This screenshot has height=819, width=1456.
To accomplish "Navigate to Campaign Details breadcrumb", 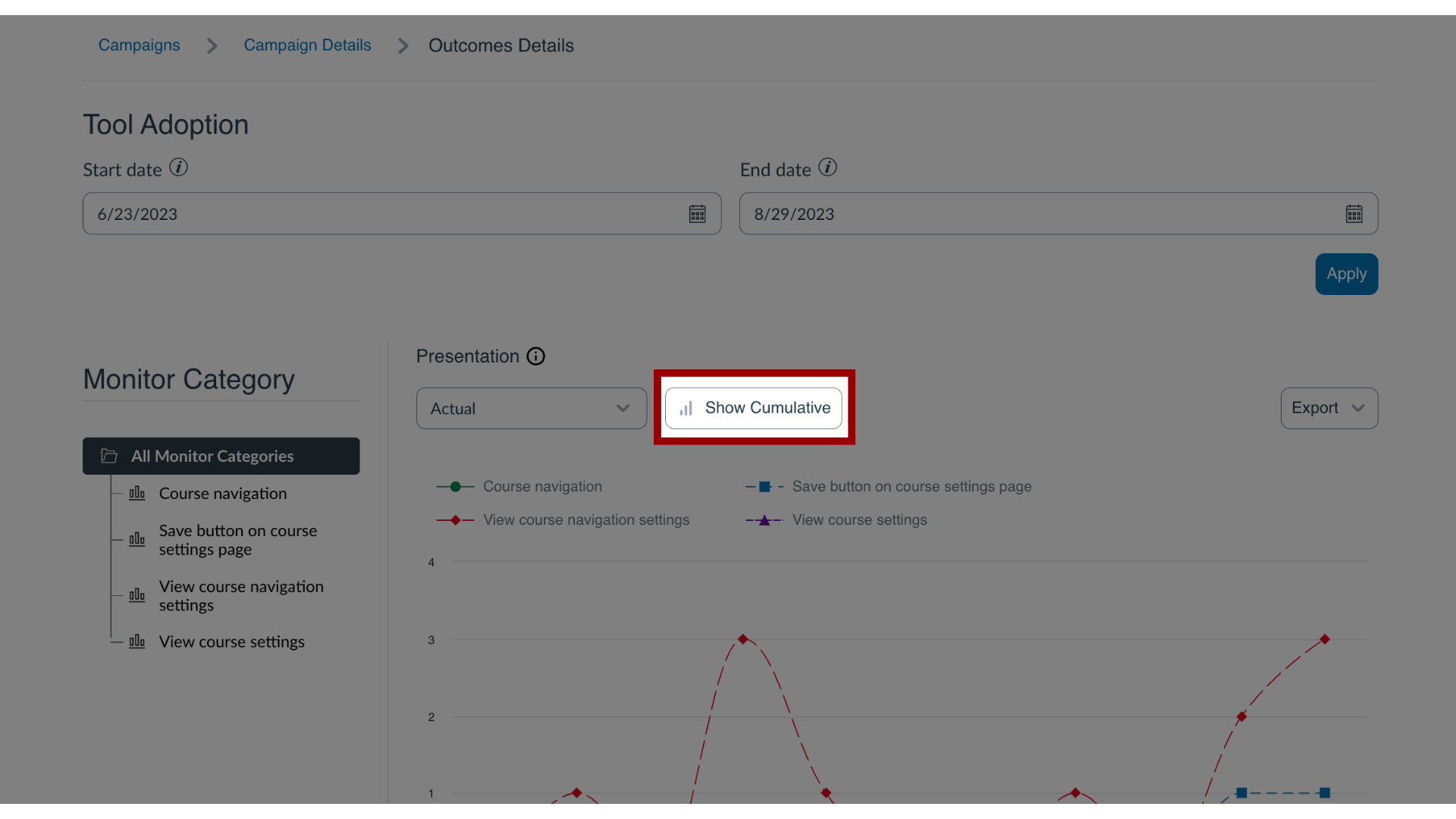I will (307, 45).
